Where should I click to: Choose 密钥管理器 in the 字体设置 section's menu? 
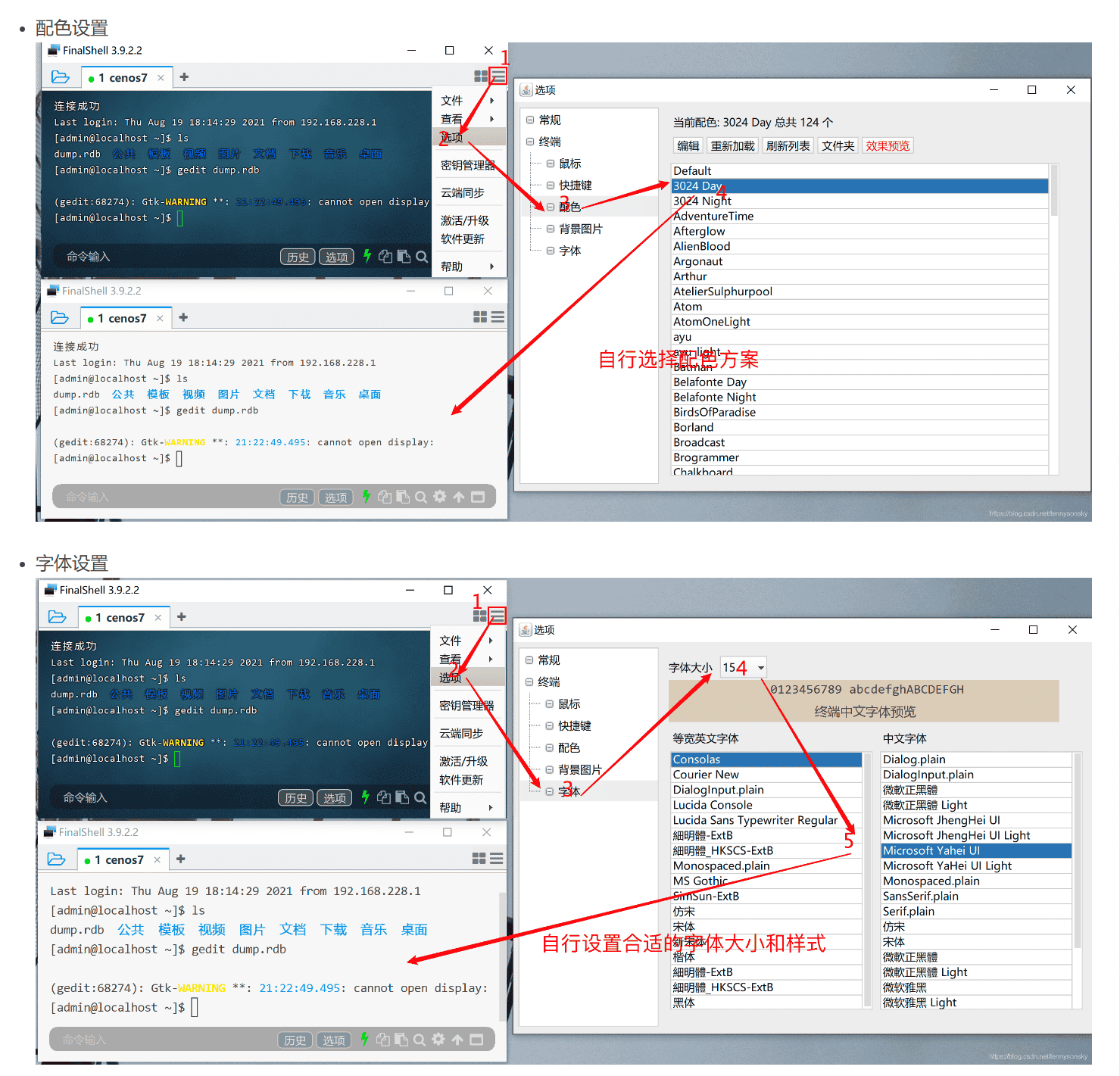466,706
